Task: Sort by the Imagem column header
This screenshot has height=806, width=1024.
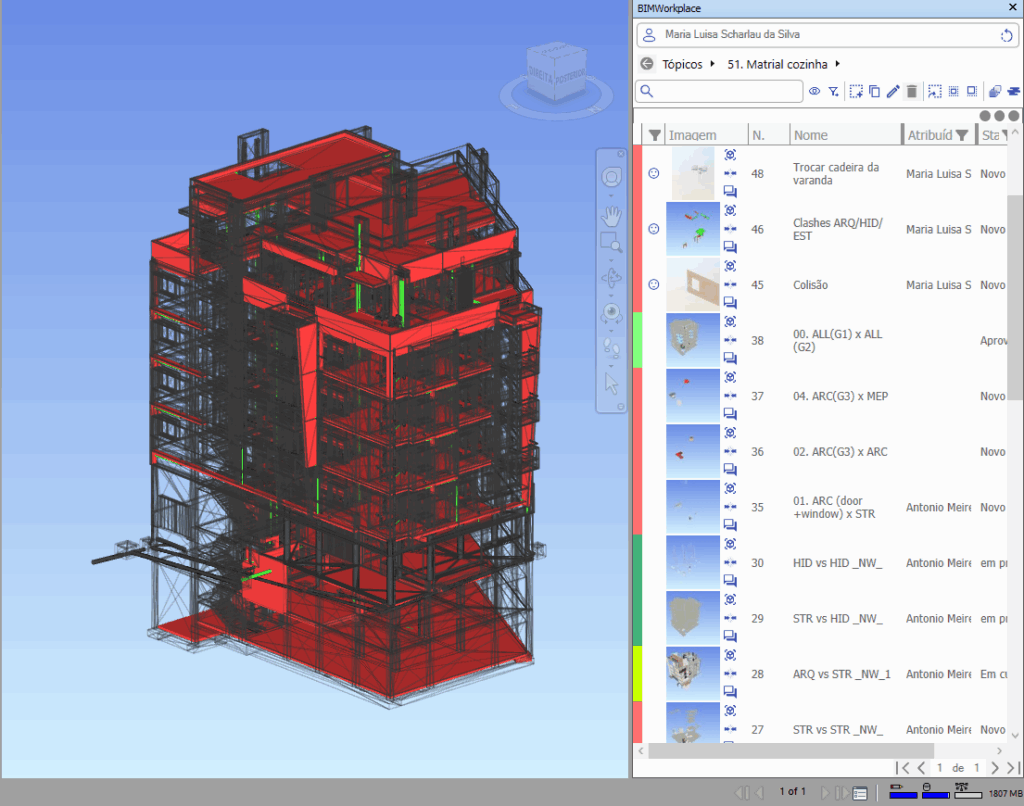Action: [x=692, y=135]
